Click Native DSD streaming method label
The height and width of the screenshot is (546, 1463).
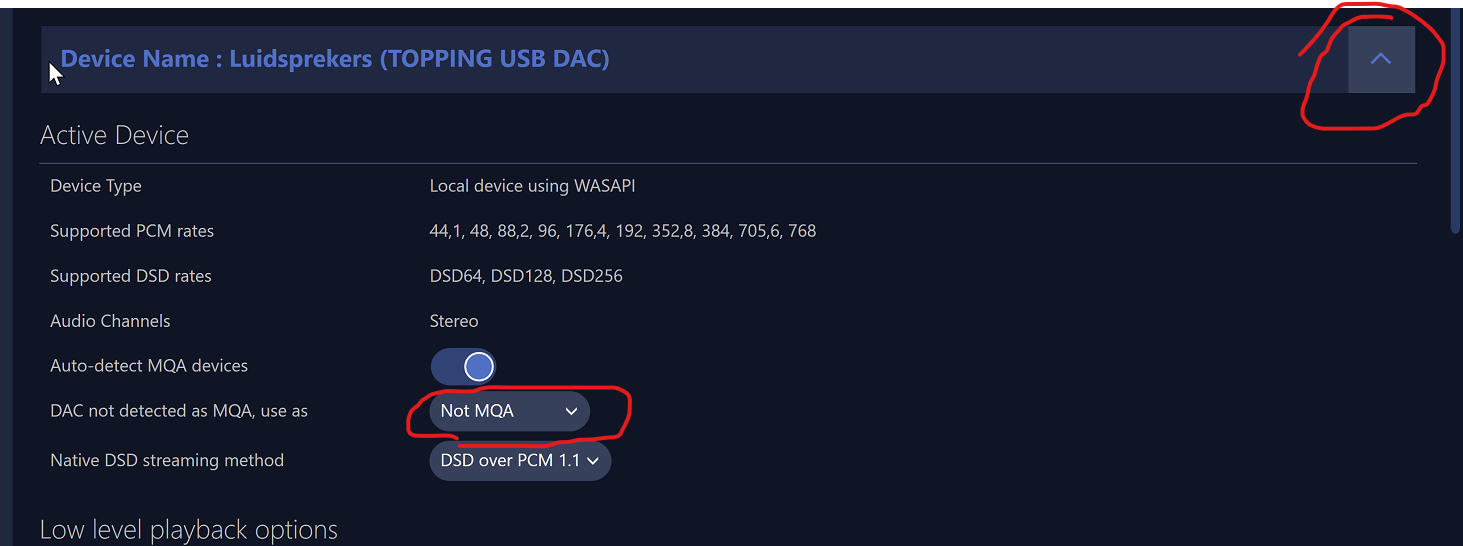point(167,460)
